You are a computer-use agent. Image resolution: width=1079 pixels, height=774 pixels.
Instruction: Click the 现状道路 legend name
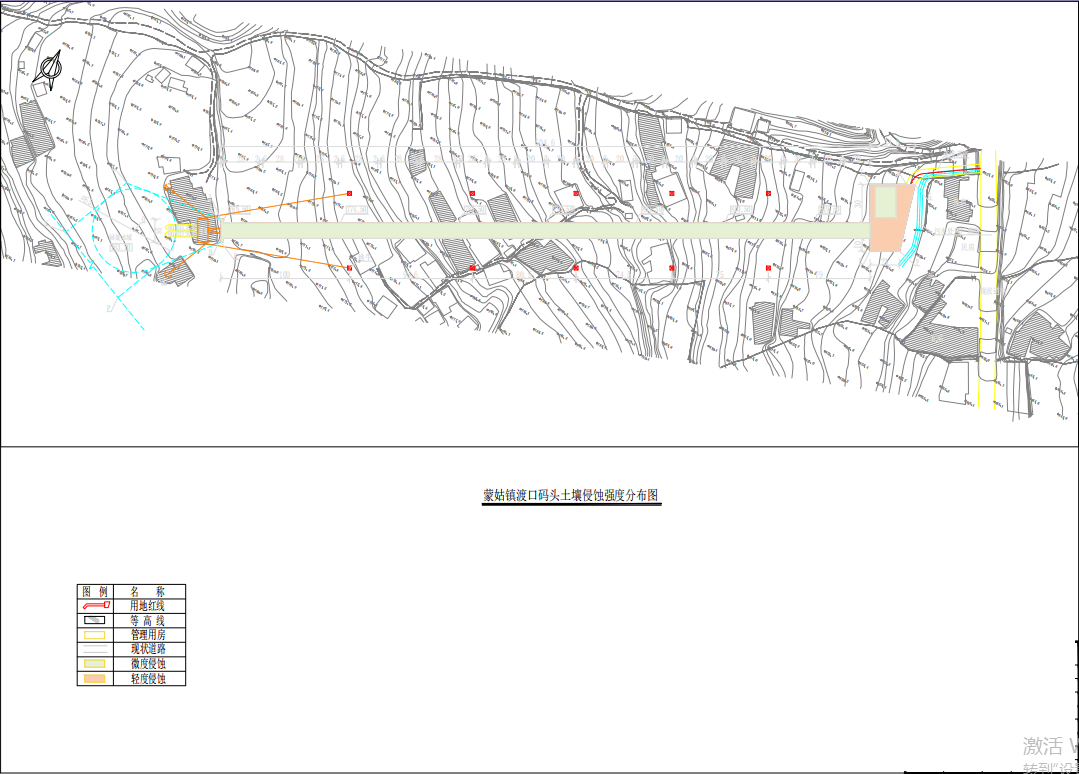147,649
